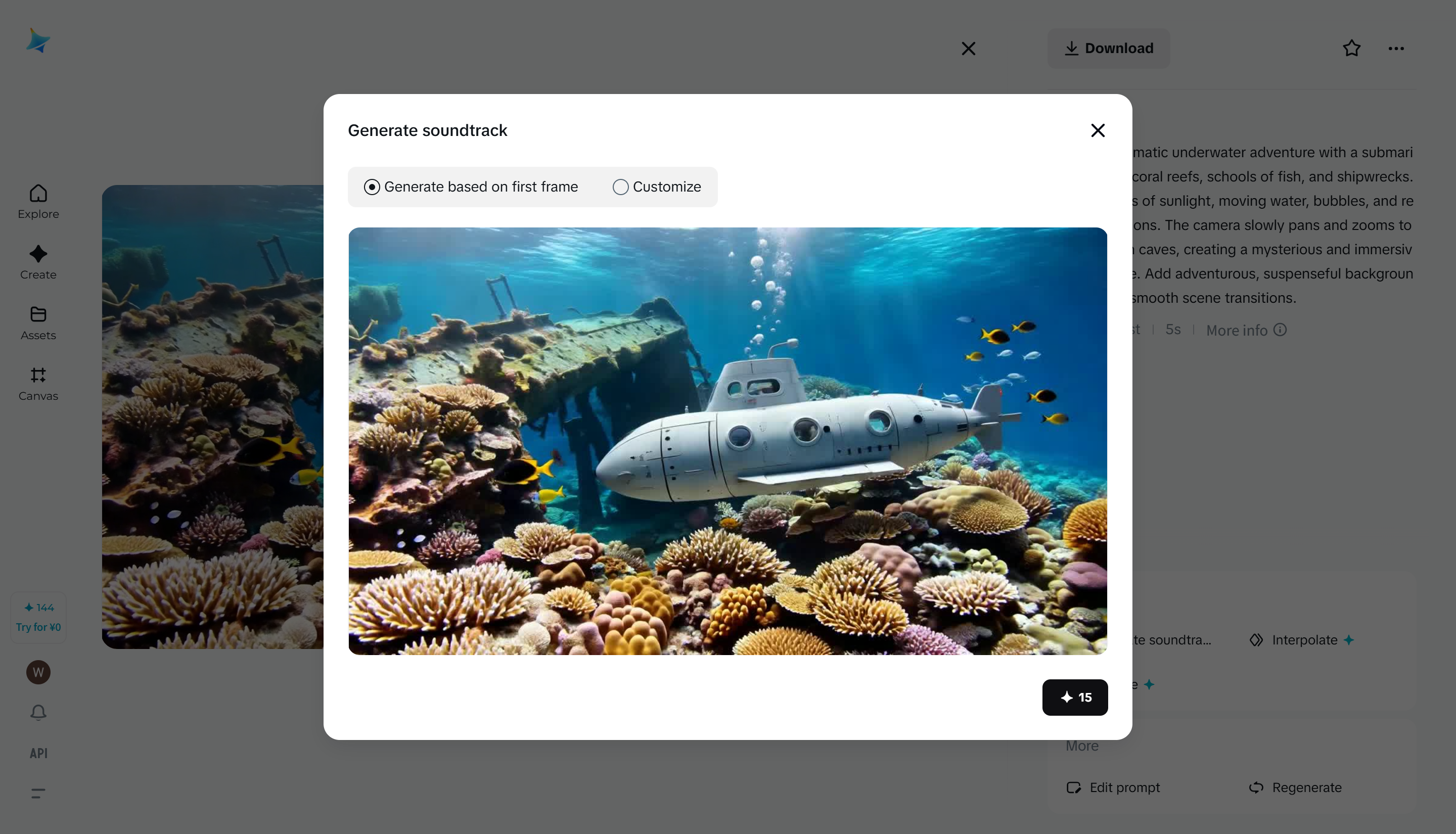
Task: Select the Create tool in sidebar
Action: tap(38, 262)
